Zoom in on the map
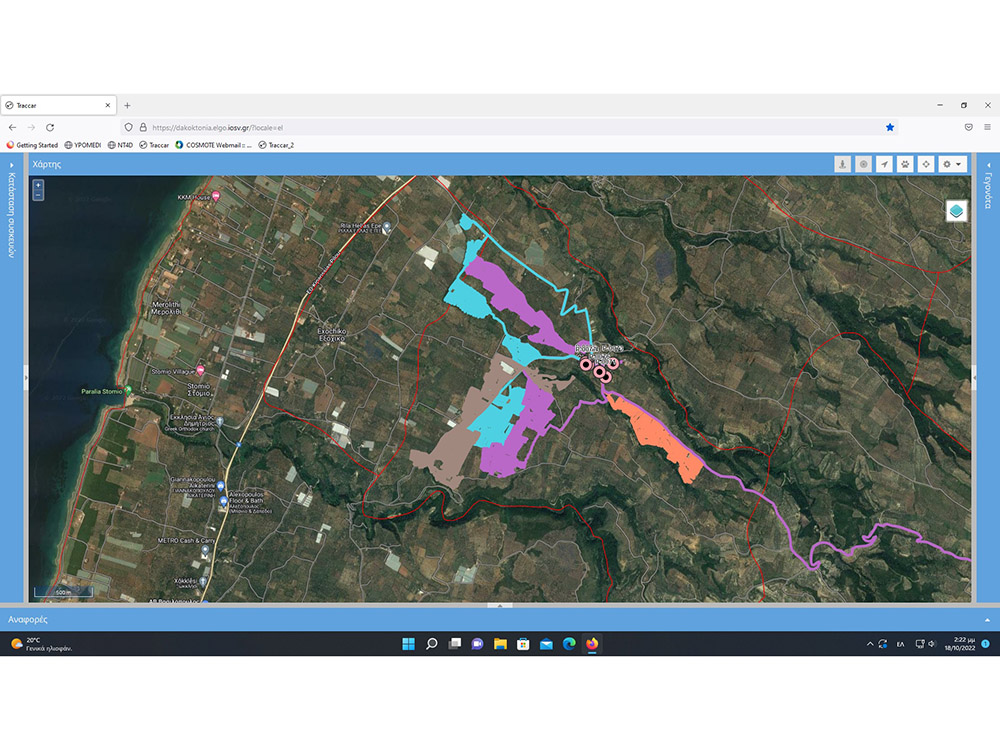1000x750 pixels. pos(38,185)
